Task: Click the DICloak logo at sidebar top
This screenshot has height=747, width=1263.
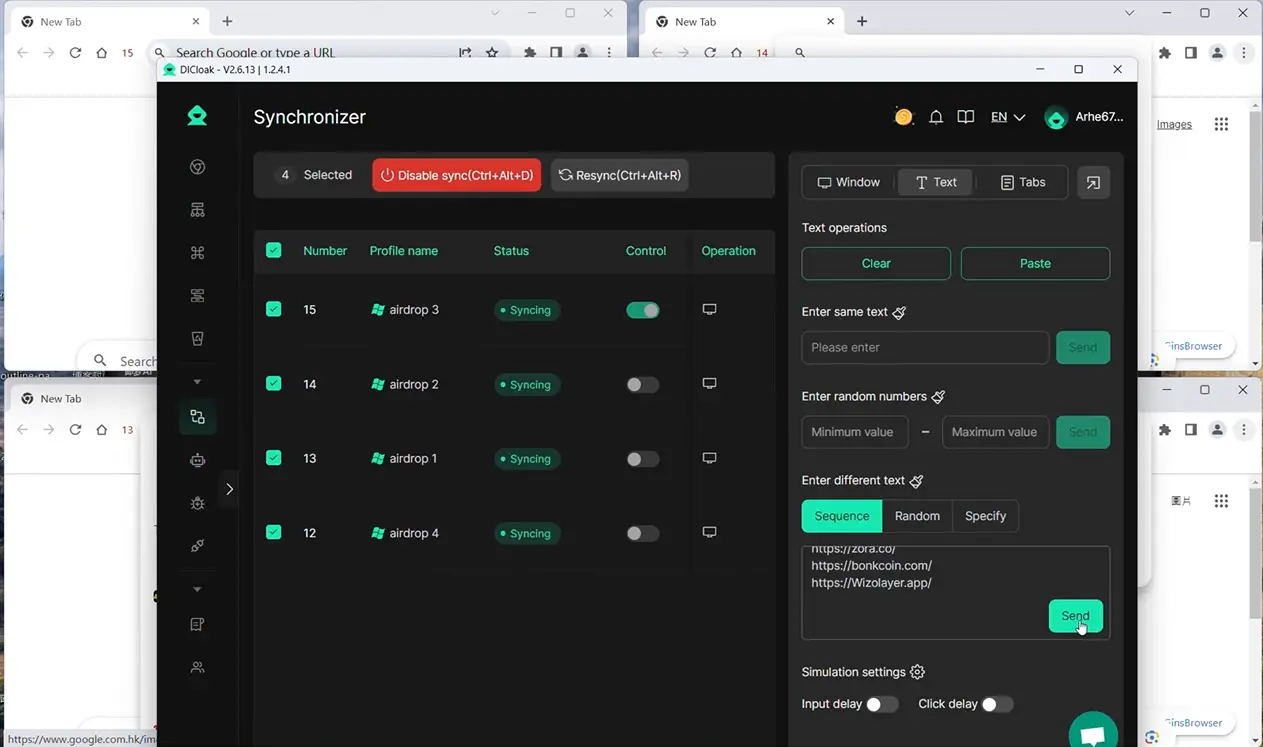Action: tap(197, 116)
